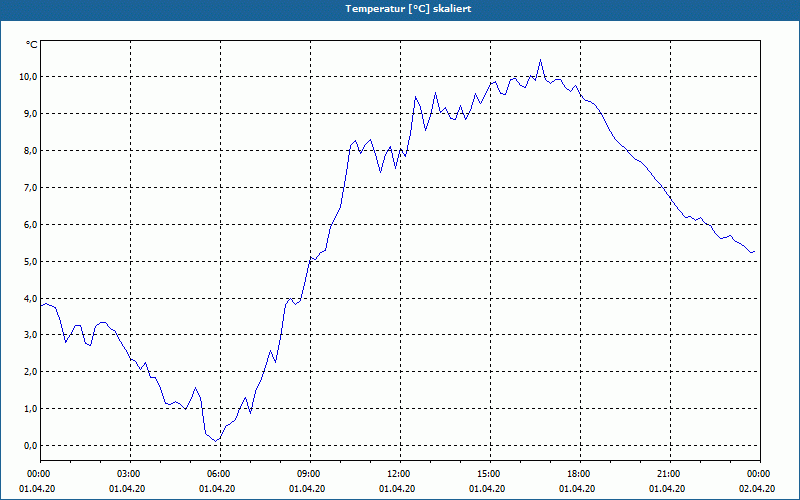Click the 3,0 y-axis label
This screenshot has height=500, width=800.
31,335
